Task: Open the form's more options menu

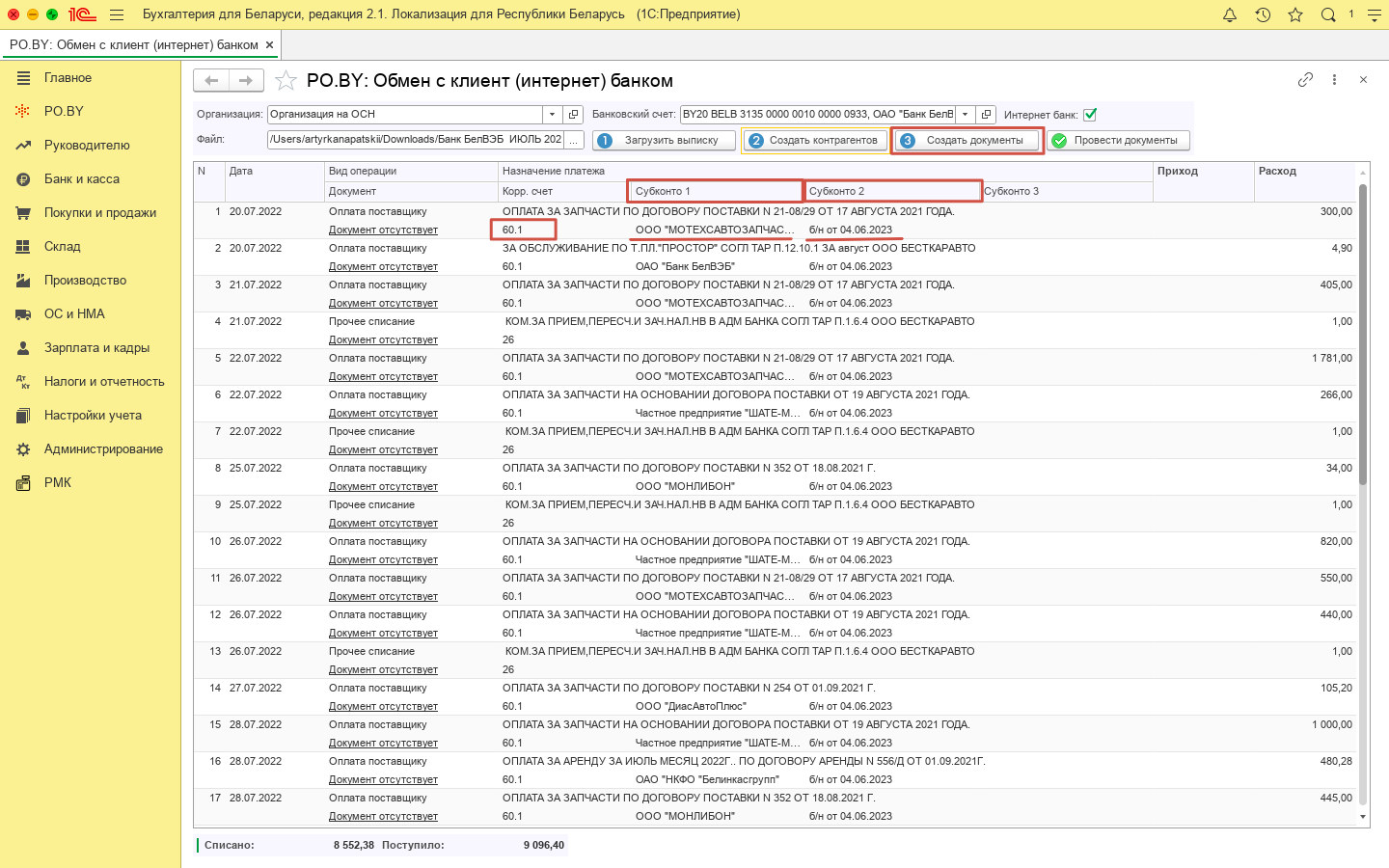Action: pos(1334,80)
